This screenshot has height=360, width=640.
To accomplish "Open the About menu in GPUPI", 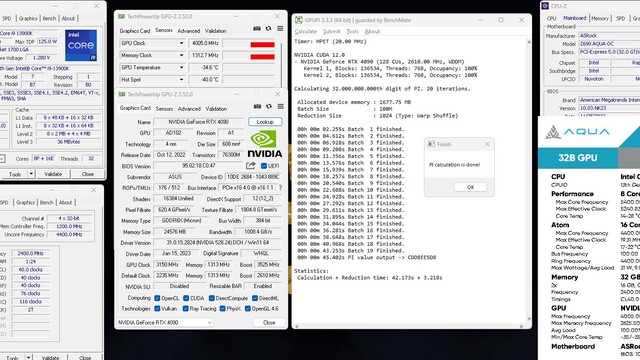I will pos(372,31).
